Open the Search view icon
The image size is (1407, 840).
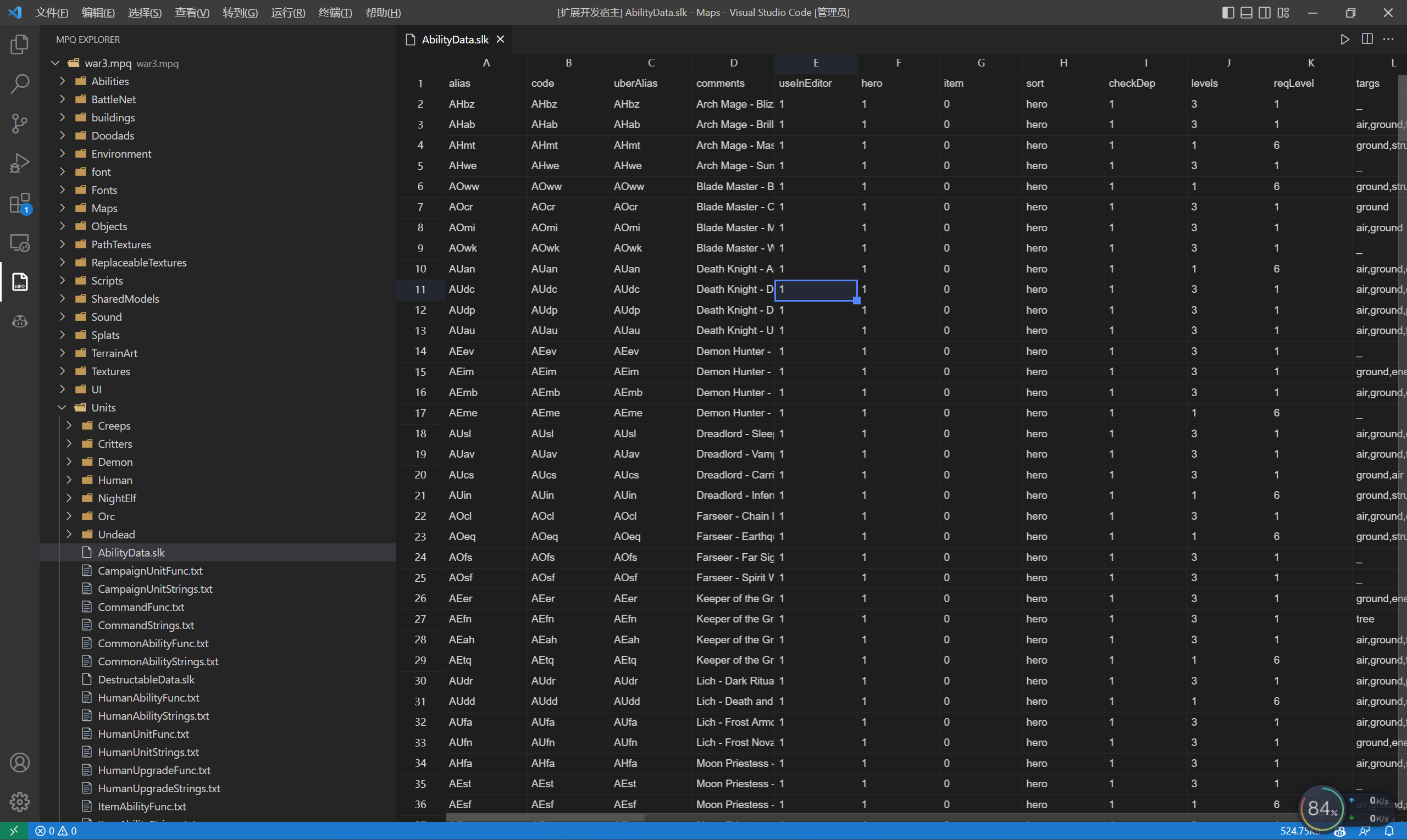tap(20, 84)
